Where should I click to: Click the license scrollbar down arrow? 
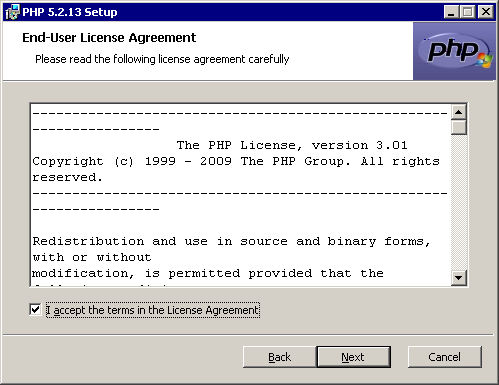coord(459,278)
